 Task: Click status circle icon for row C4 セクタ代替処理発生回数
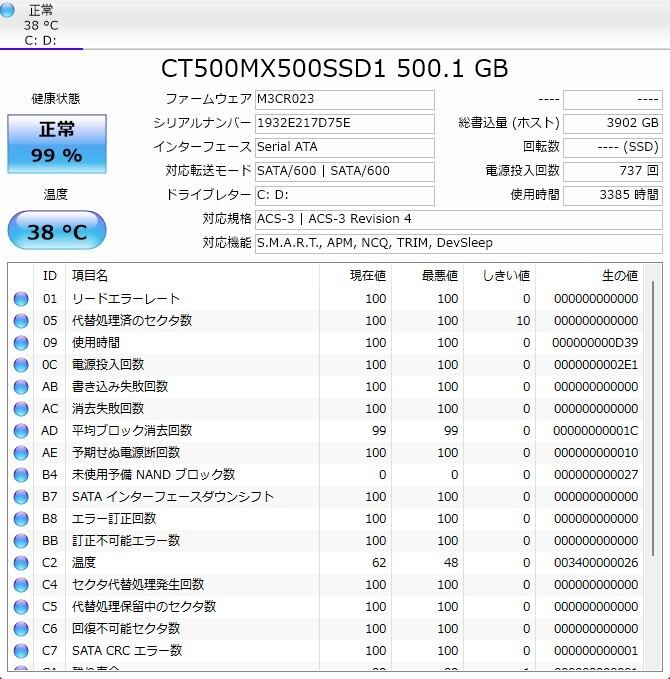click(x=21, y=585)
